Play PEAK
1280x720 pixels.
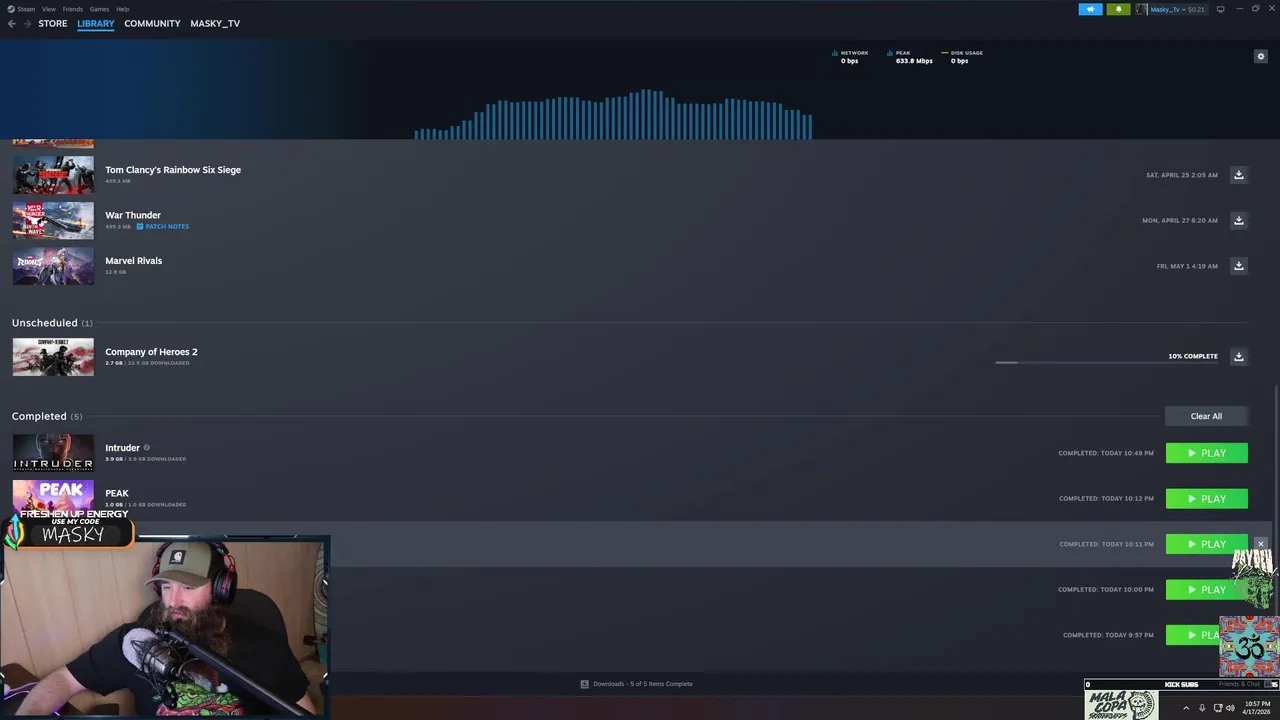point(1206,498)
